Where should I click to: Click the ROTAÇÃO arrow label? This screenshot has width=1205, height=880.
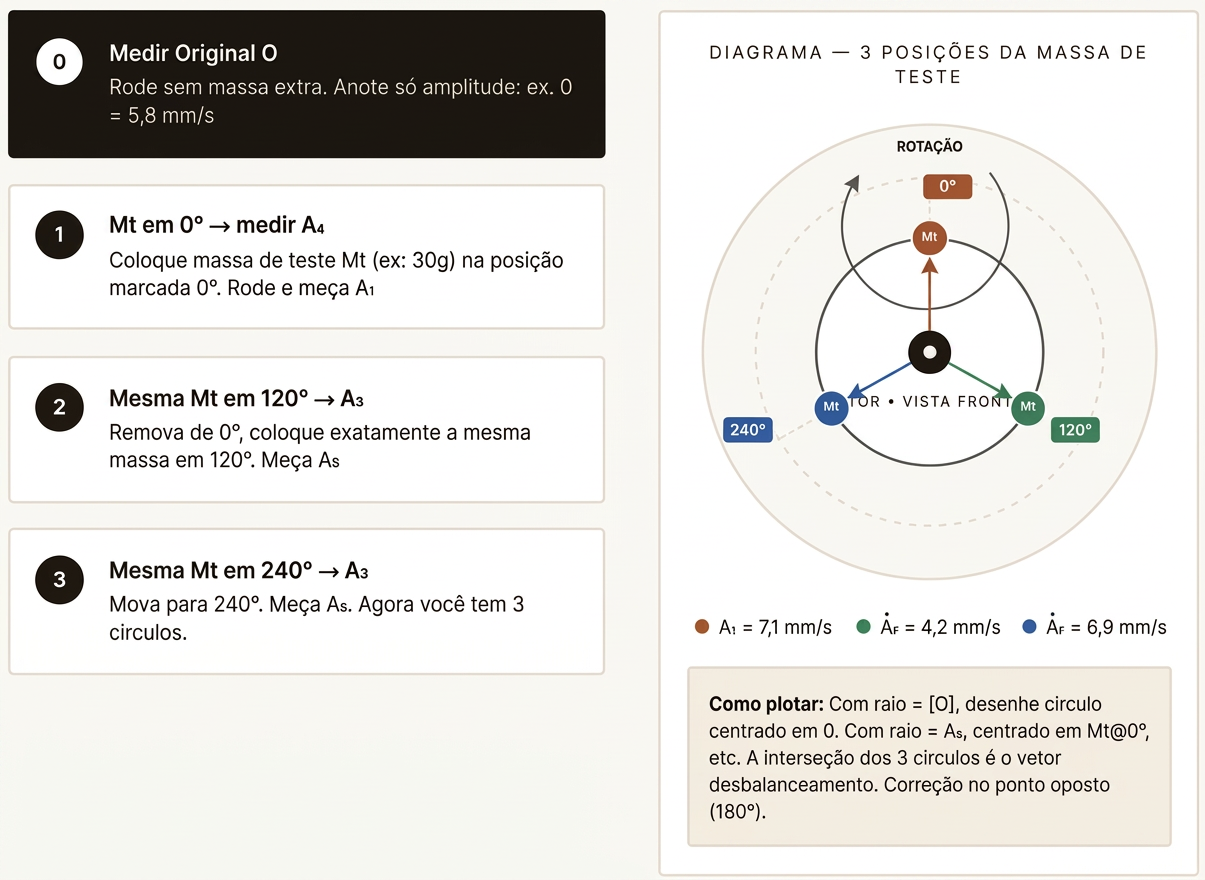(x=929, y=146)
